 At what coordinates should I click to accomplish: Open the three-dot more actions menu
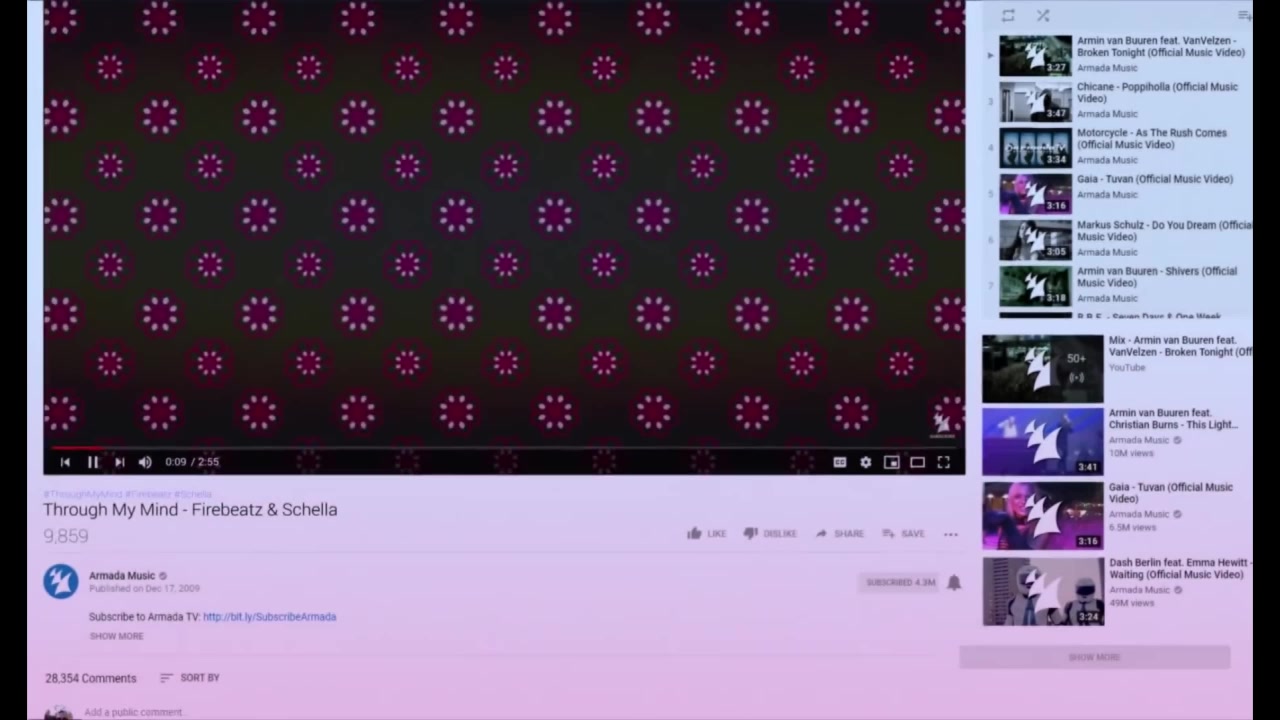(951, 534)
